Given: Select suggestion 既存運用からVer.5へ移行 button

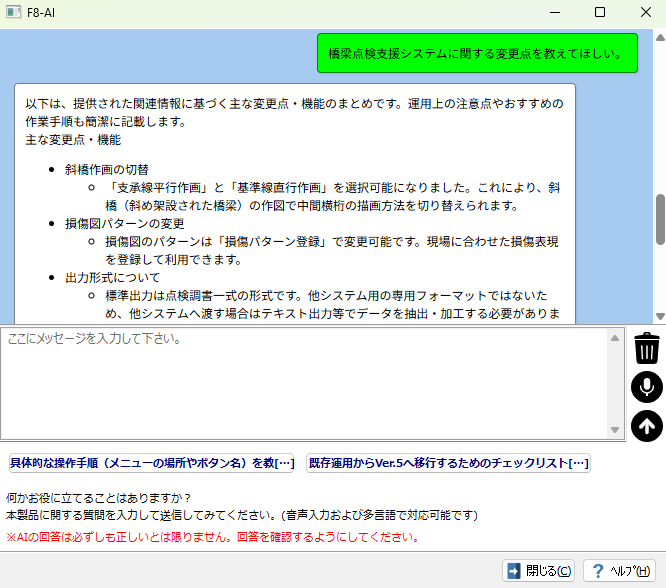Looking at the screenshot, I should click(x=449, y=463).
